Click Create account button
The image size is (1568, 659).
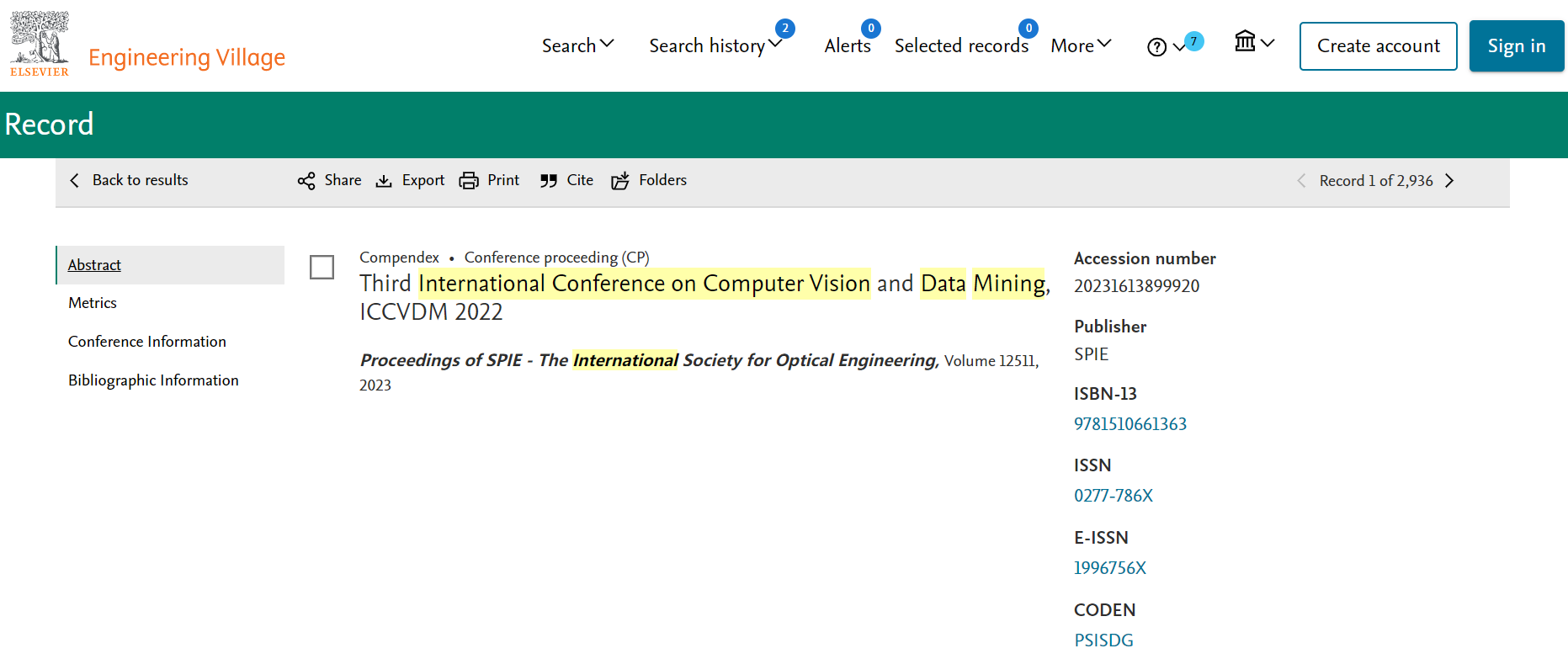tap(1379, 46)
